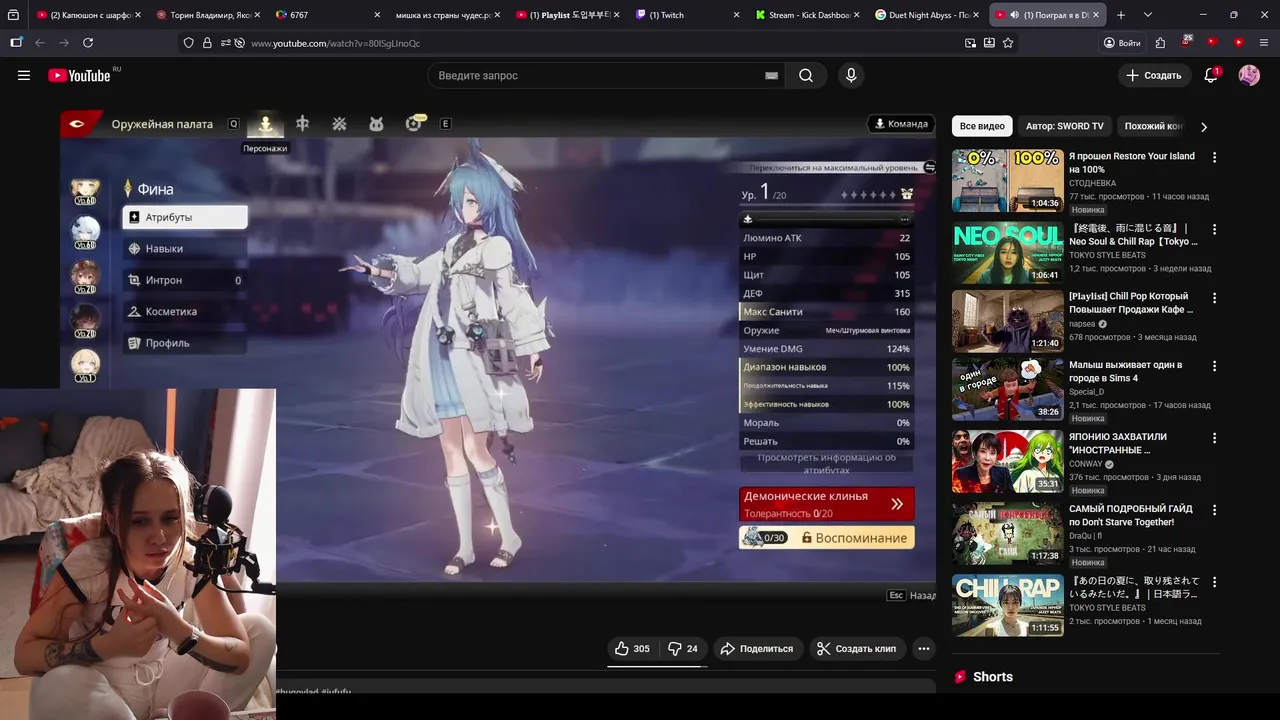Open options for last TOKYO STYLE BEATS video
The width and height of the screenshot is (1280, 720).
coord(1214,581)
